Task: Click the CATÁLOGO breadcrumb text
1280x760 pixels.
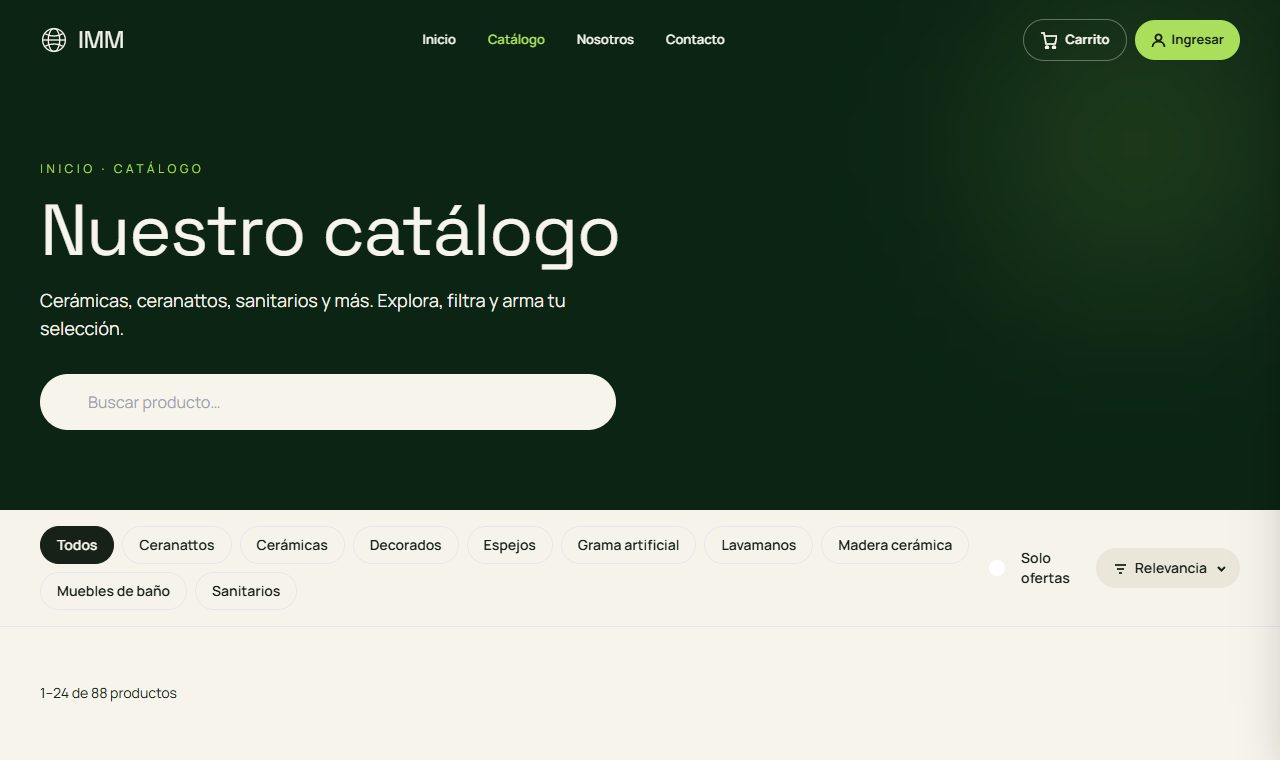Action: 158,169
